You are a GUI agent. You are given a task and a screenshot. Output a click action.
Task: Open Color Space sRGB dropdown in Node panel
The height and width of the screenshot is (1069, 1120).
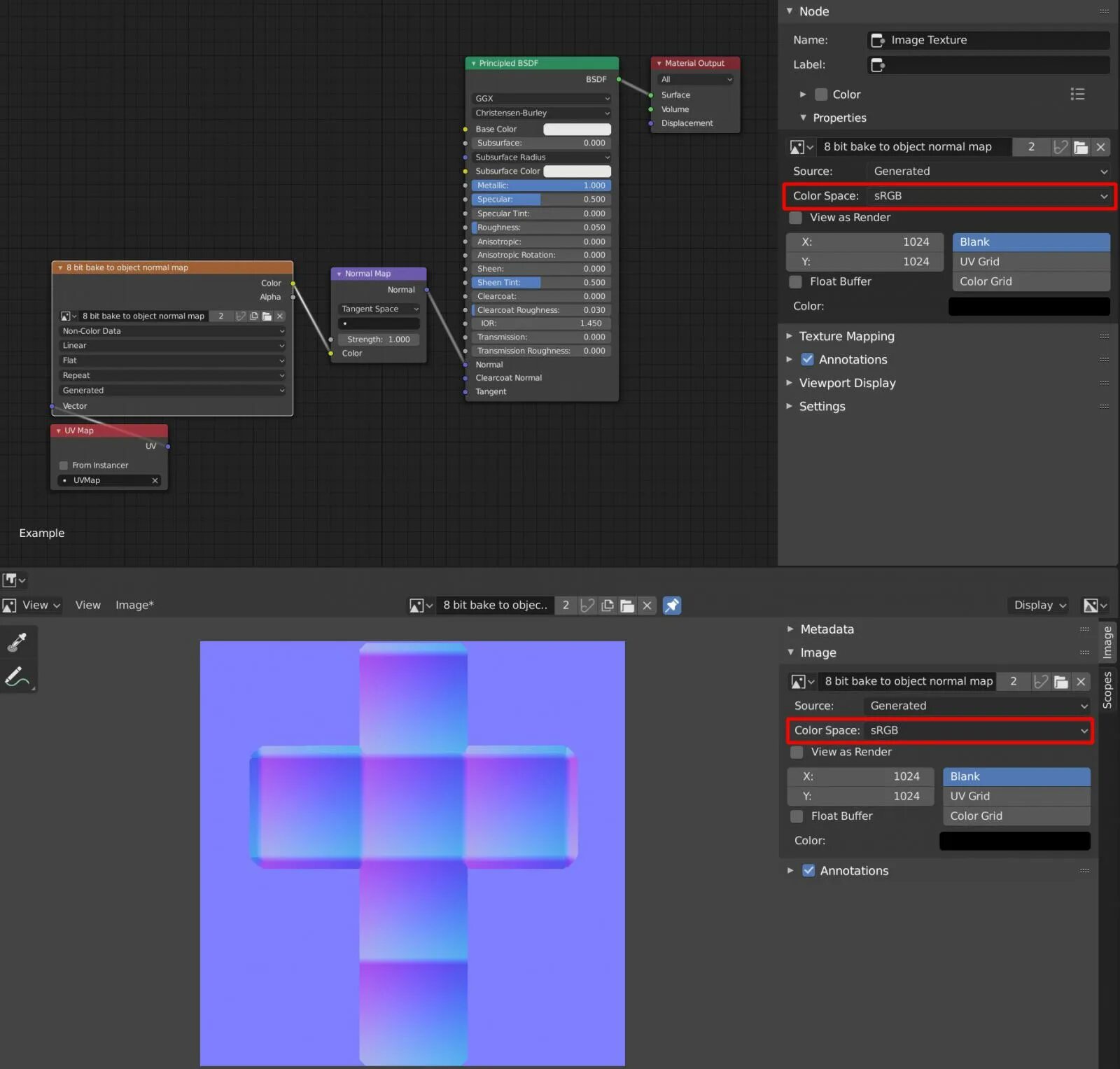point(988,197)
